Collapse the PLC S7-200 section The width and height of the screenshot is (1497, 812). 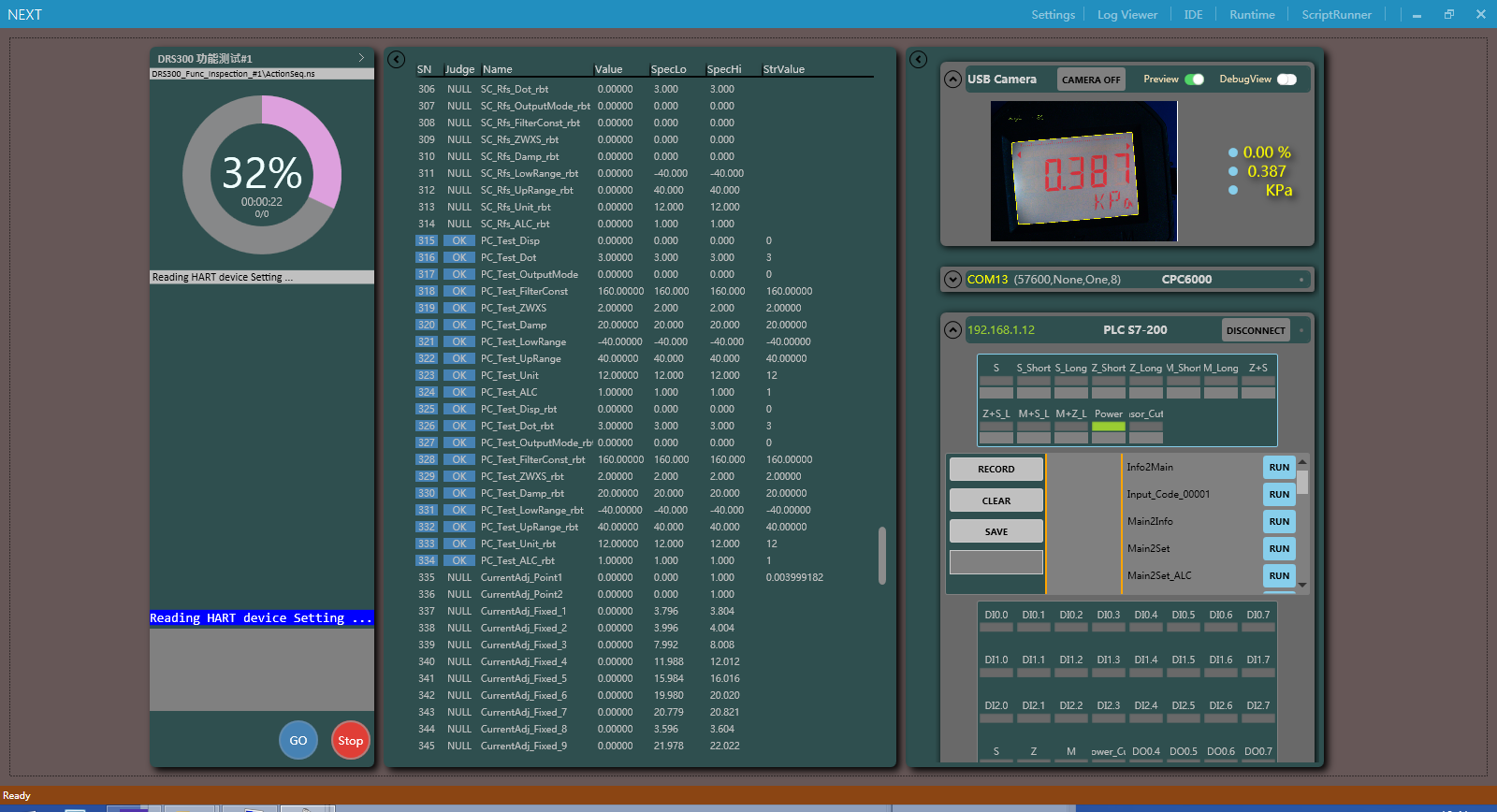[952, 329]
